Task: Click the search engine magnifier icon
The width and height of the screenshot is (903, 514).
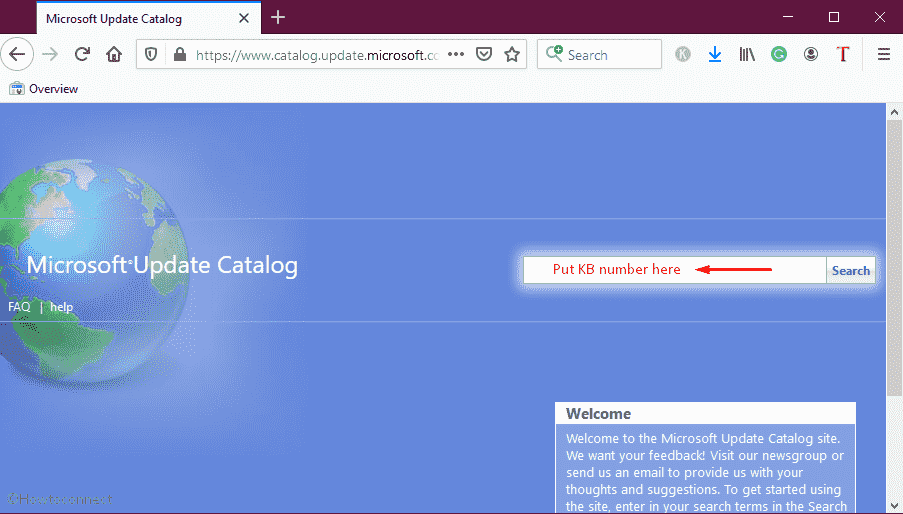Action: pos(554,54)
